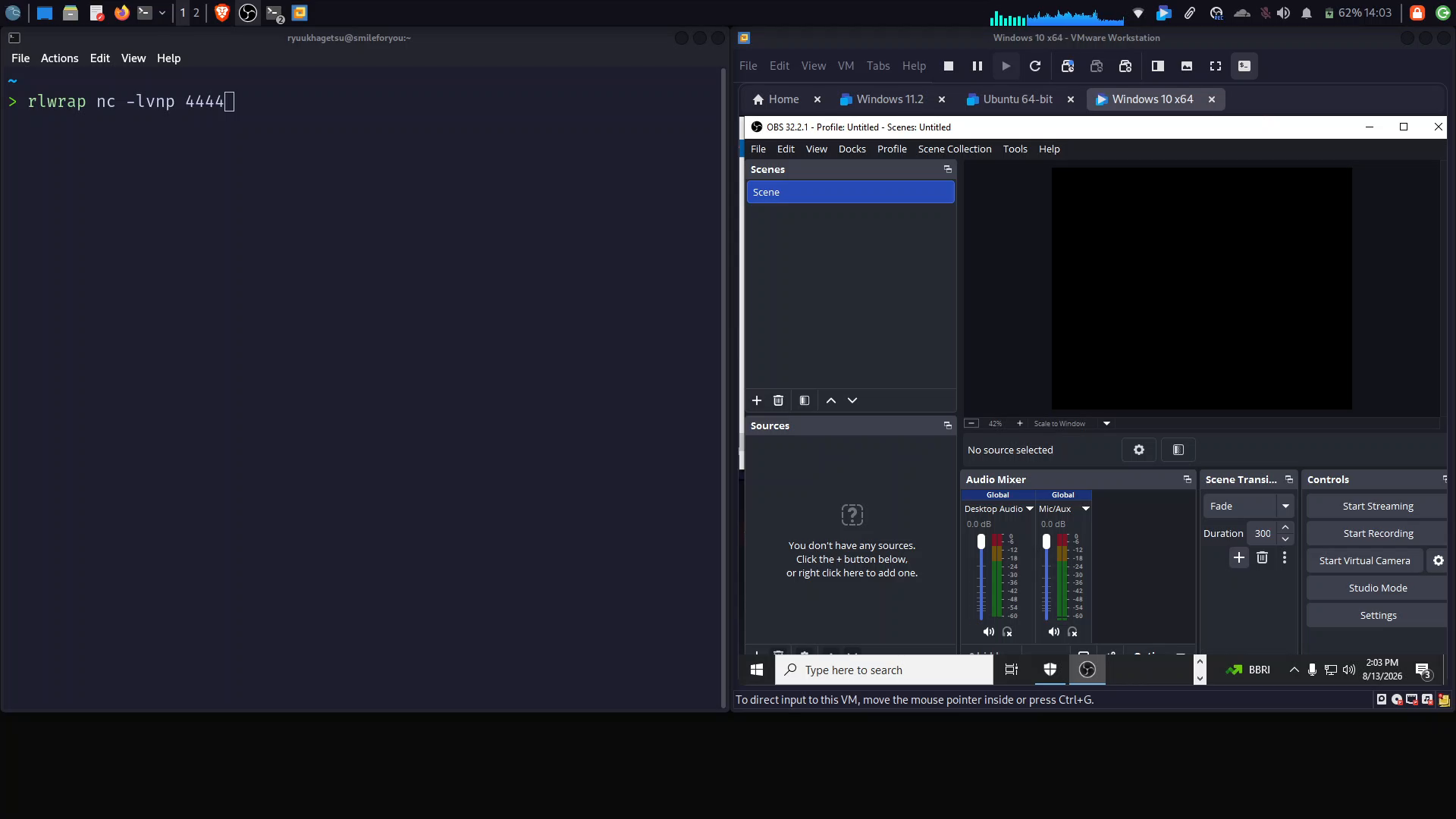Image resolution: width=1456 pixels, height=819 pixels.
Task: Click Start Streaming in OBS
Action: point(1377,506)
